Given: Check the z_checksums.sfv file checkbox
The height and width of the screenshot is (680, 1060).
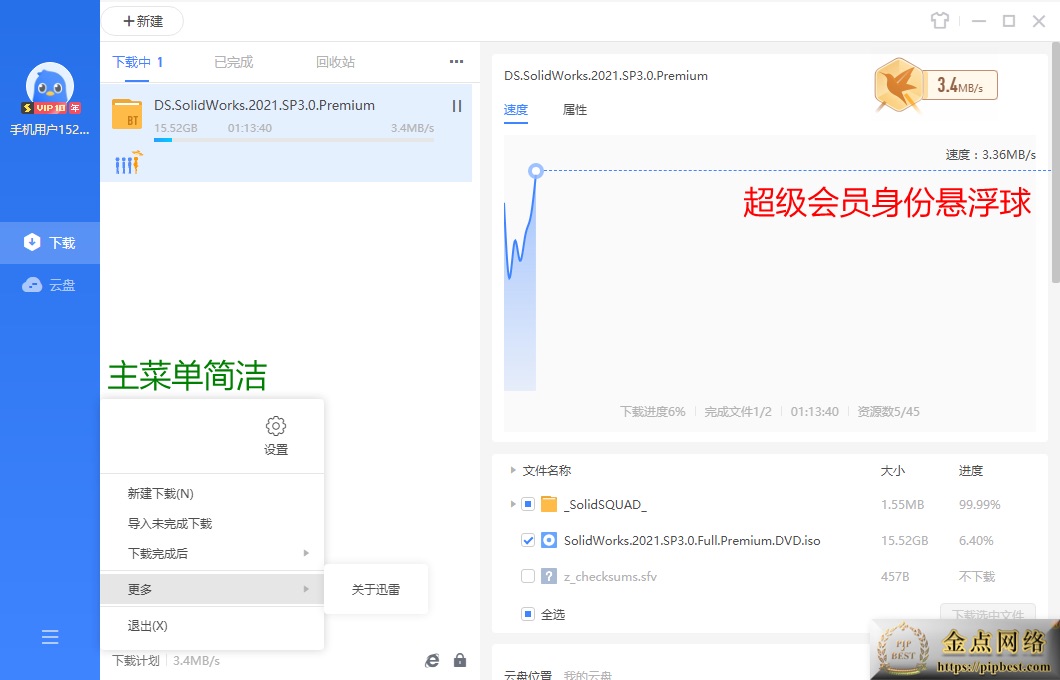Looking at the screenshot, I should tap(528, 577).
